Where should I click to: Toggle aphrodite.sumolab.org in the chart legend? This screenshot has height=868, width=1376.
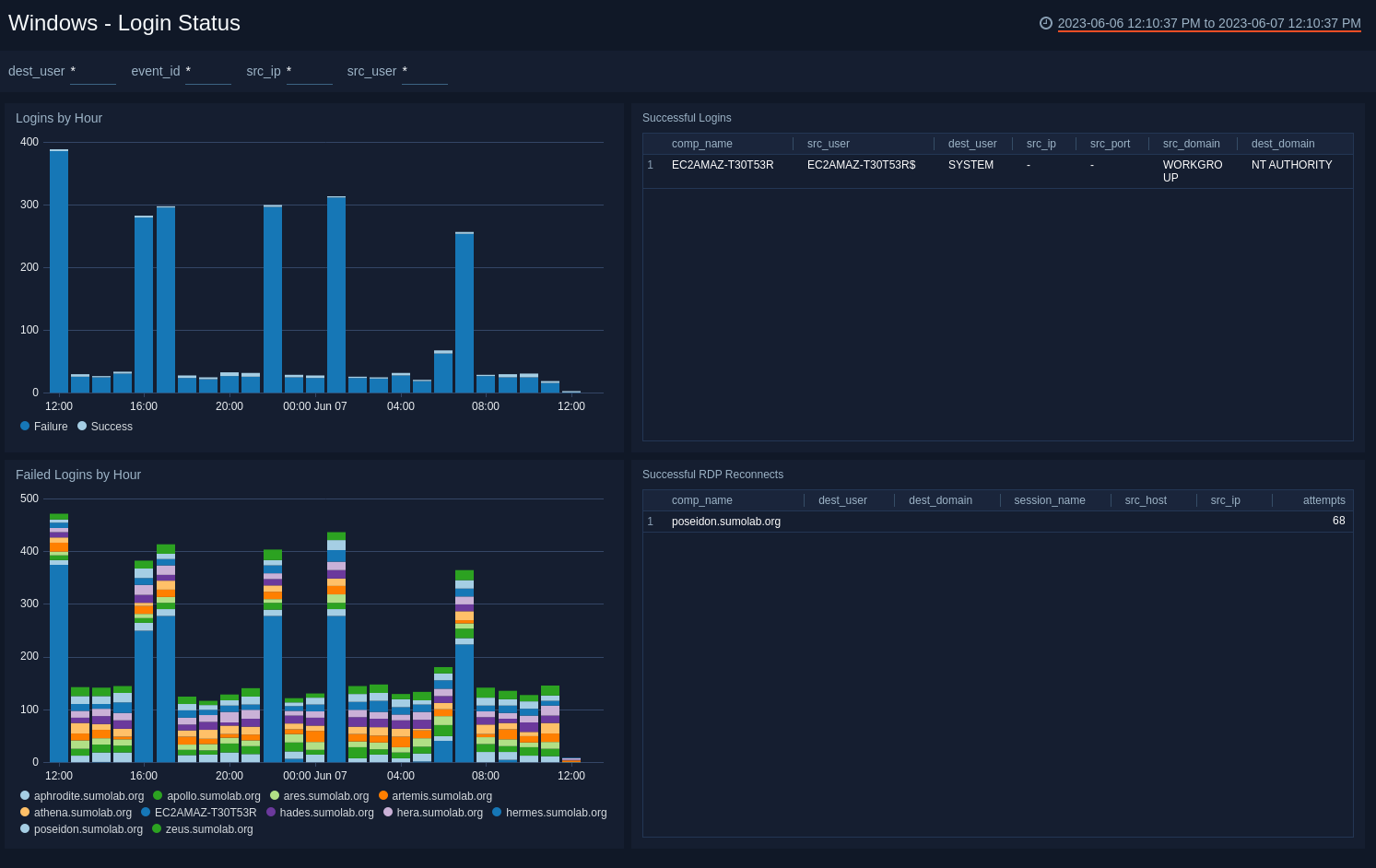click(82, 796)
